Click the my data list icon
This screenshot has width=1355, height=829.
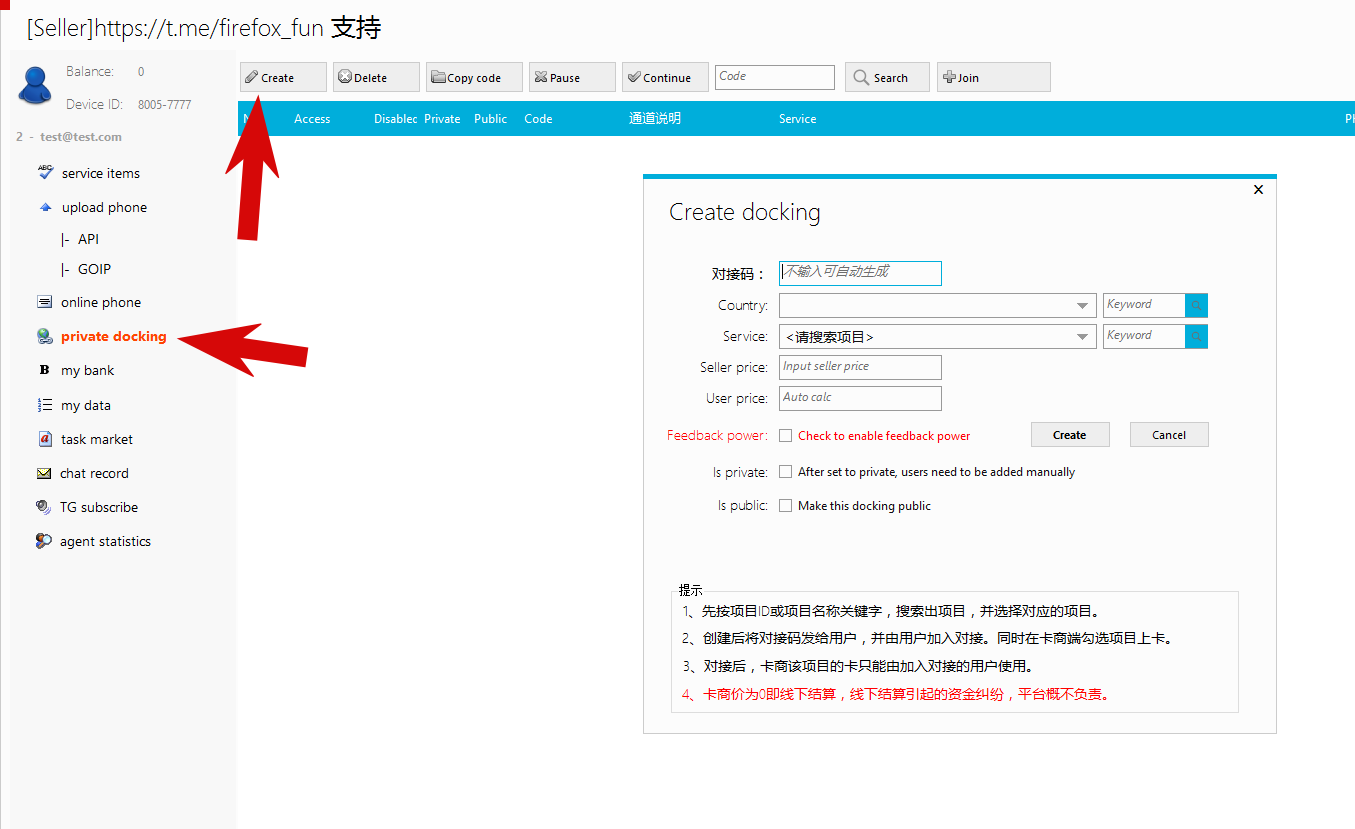coord(44,405)
